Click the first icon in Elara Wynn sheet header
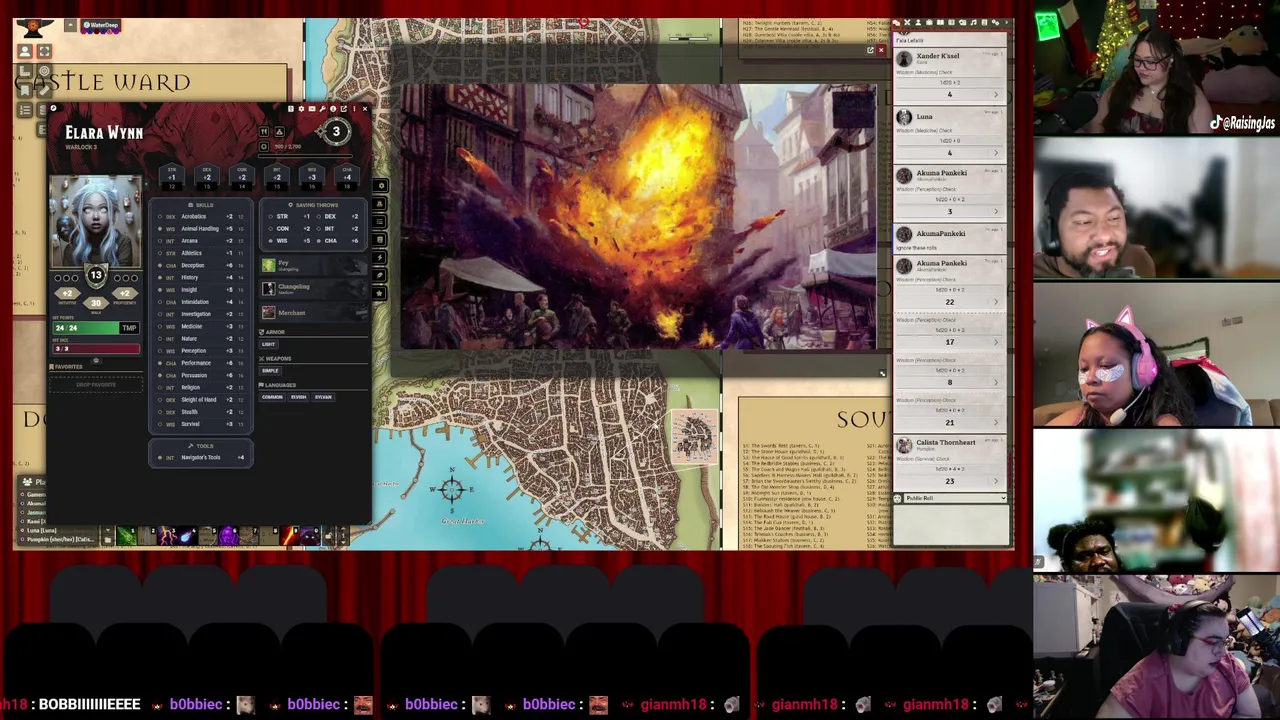The height and width of the screenshot is (720, 1280). coord(291,109)
